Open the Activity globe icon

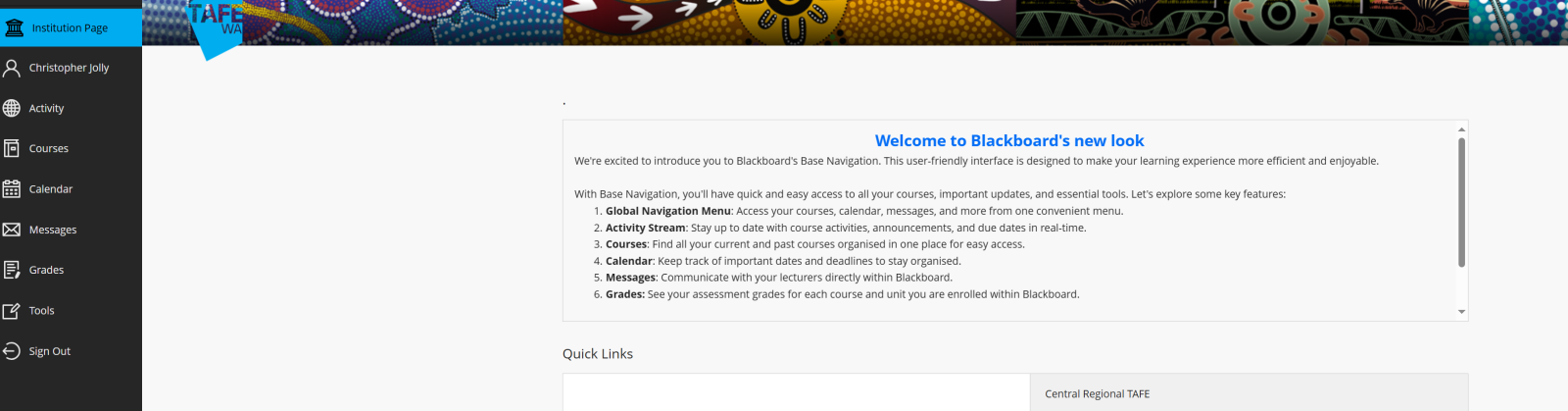pyautogui.click(x=12, y=108)
